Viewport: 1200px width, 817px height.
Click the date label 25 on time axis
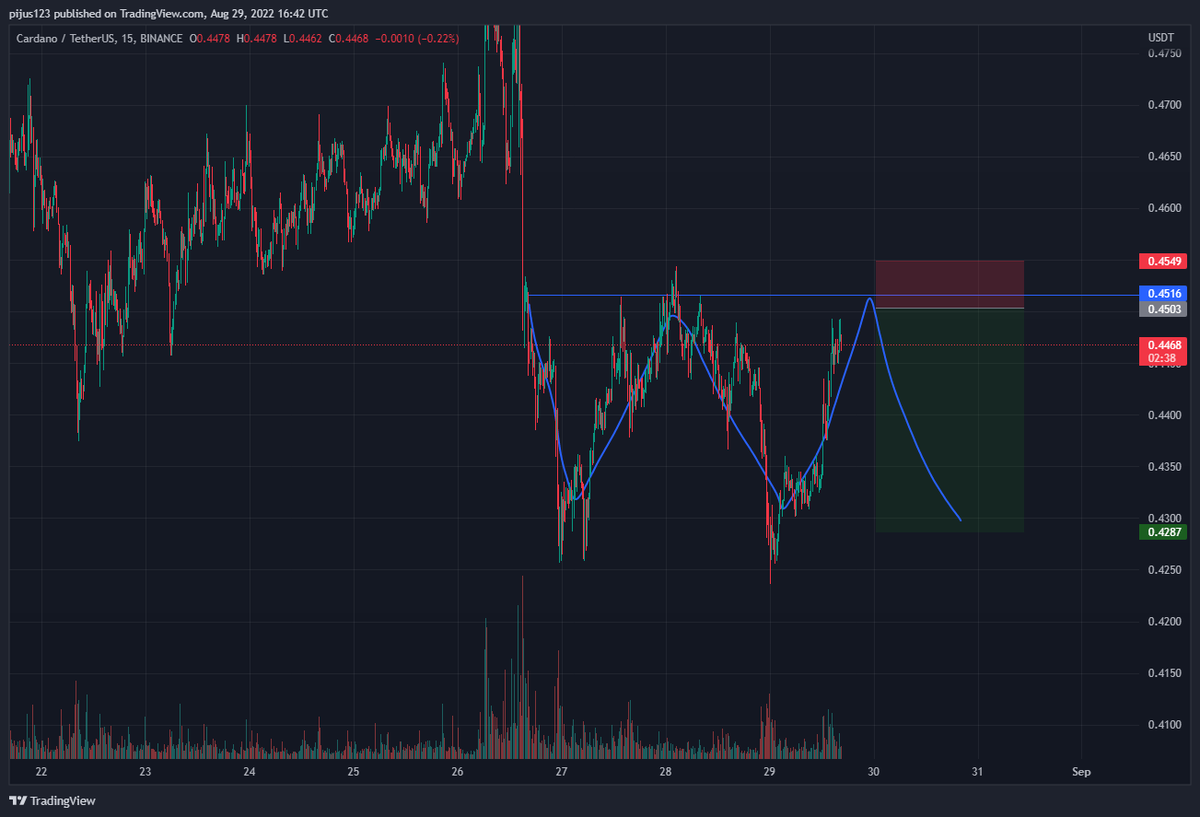(x=353, y=772)
